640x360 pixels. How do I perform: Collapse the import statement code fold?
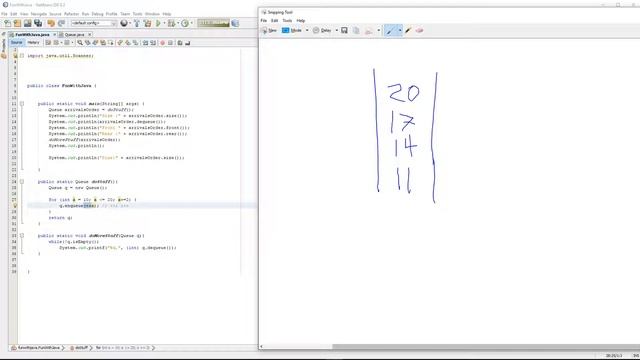[22, 56]
